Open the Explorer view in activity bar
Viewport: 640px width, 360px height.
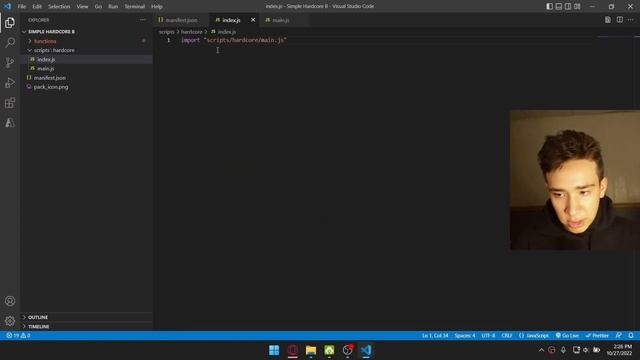tap(10, 22)
